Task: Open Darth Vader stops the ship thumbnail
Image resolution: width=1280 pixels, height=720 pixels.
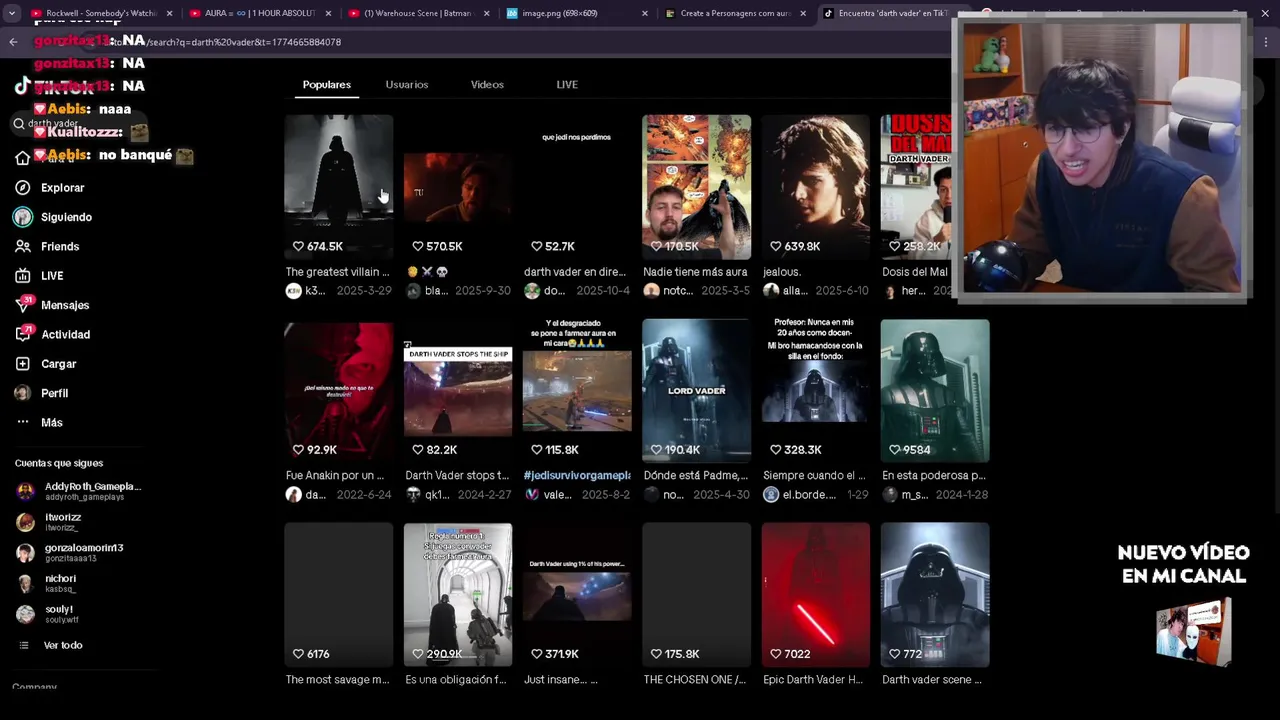Action: (458, 391)
